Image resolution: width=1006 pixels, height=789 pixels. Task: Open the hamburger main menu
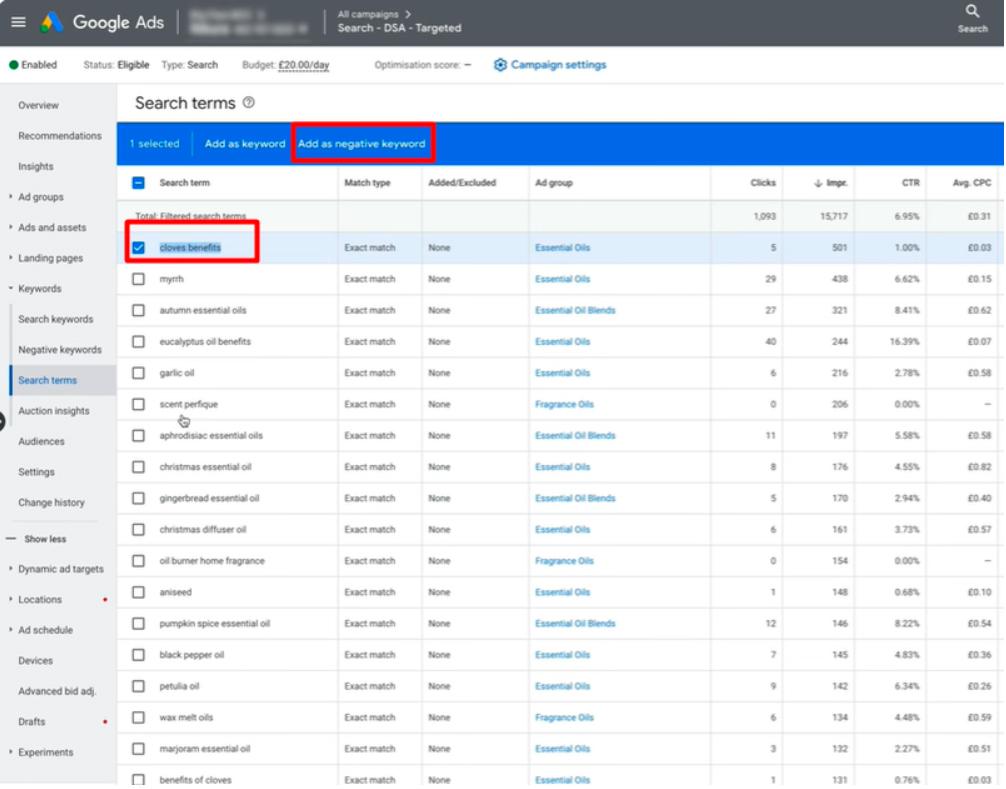tap(18, 22)
